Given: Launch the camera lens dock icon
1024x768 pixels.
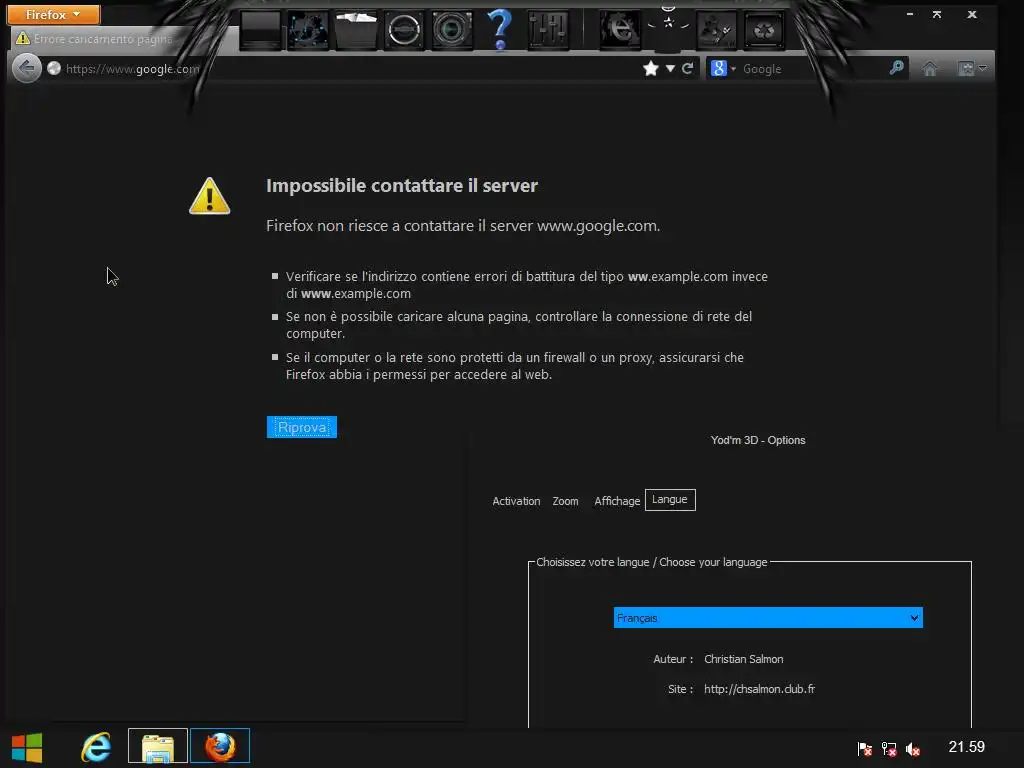Looking at the screenshot, I should pyautogui.click(x=452, y=30).
